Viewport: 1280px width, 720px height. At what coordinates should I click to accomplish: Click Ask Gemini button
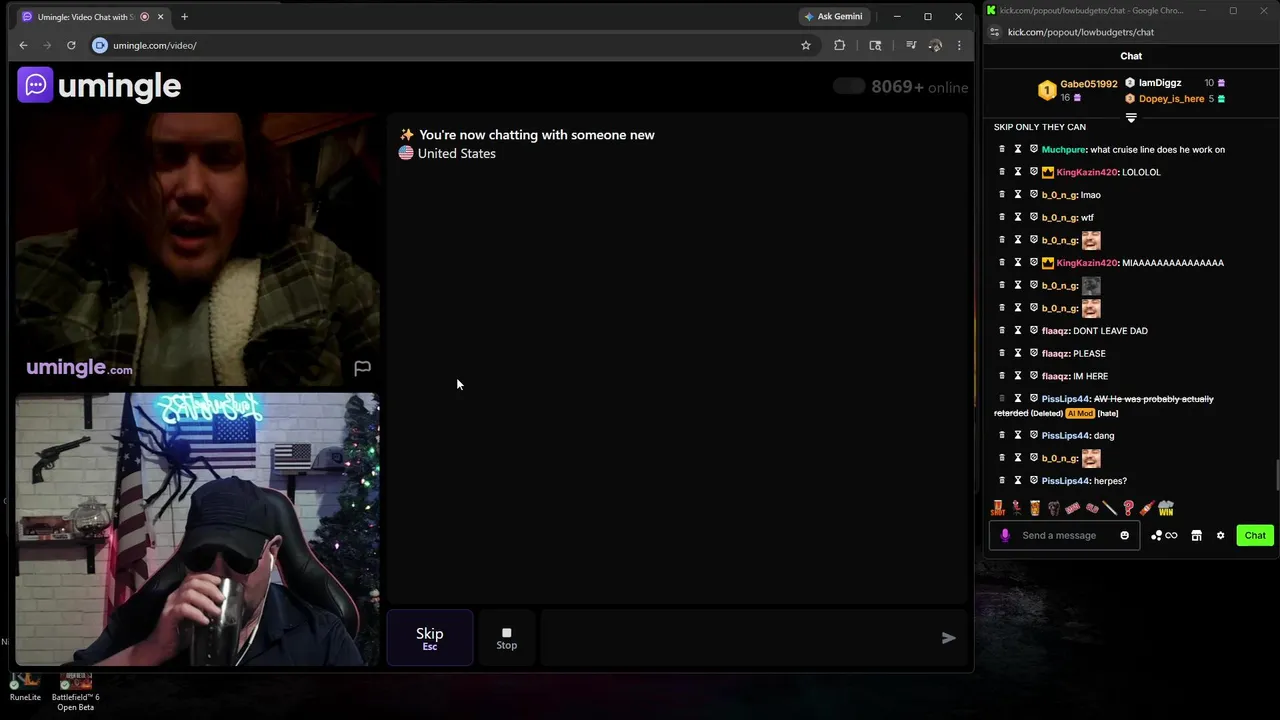[833, 16]
